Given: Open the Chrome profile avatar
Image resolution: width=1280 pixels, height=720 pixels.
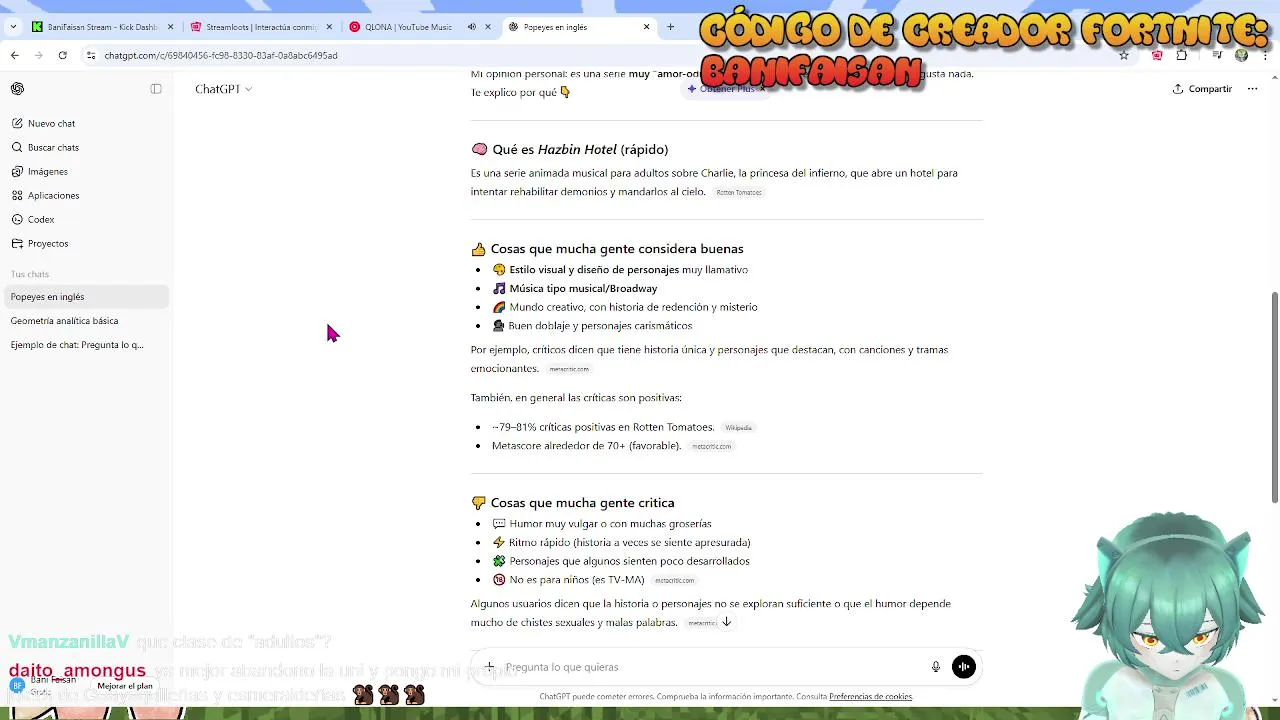Looking at the screenshot, I should pyautogui.click(x=1242, y=55).
